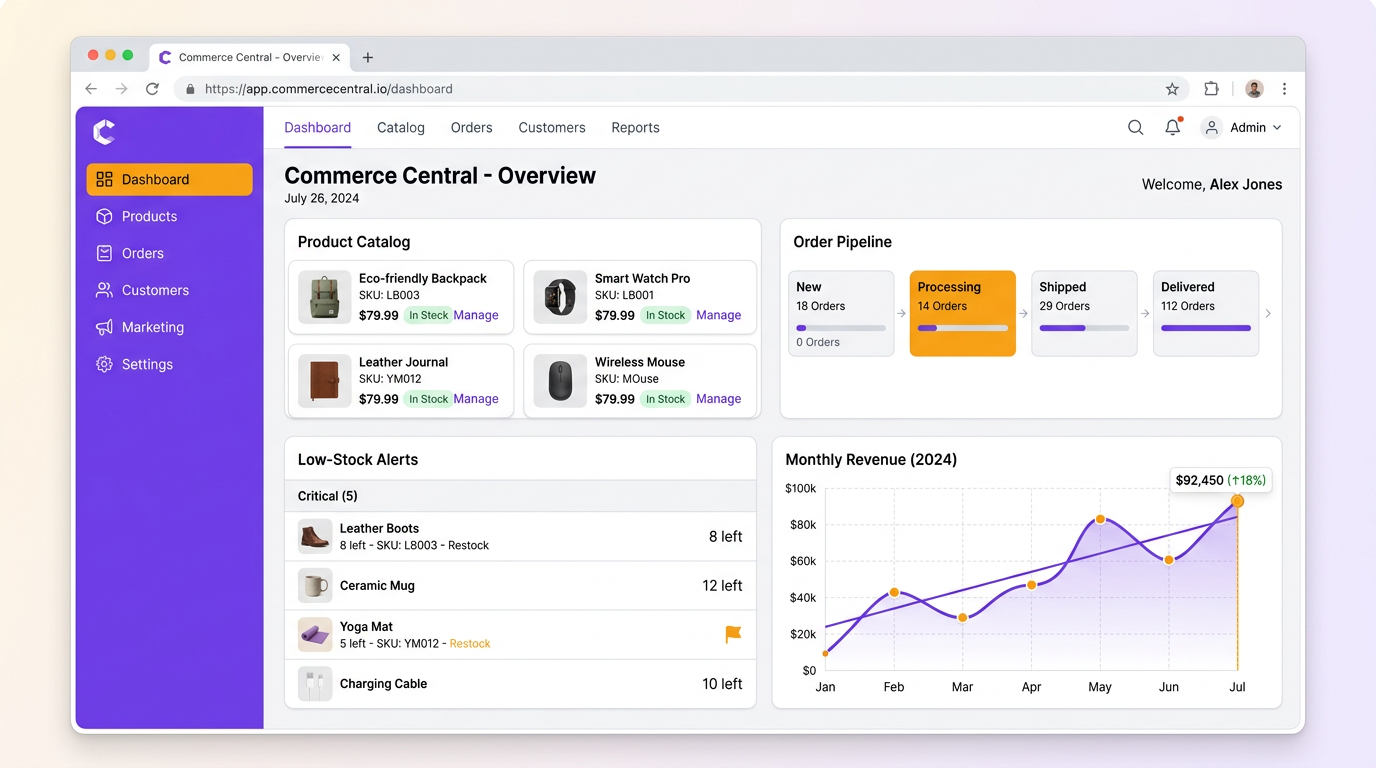Select the Processing orders stage card
The width and height of the screenshot is (1376, 768).
click(x=962, y=313)
